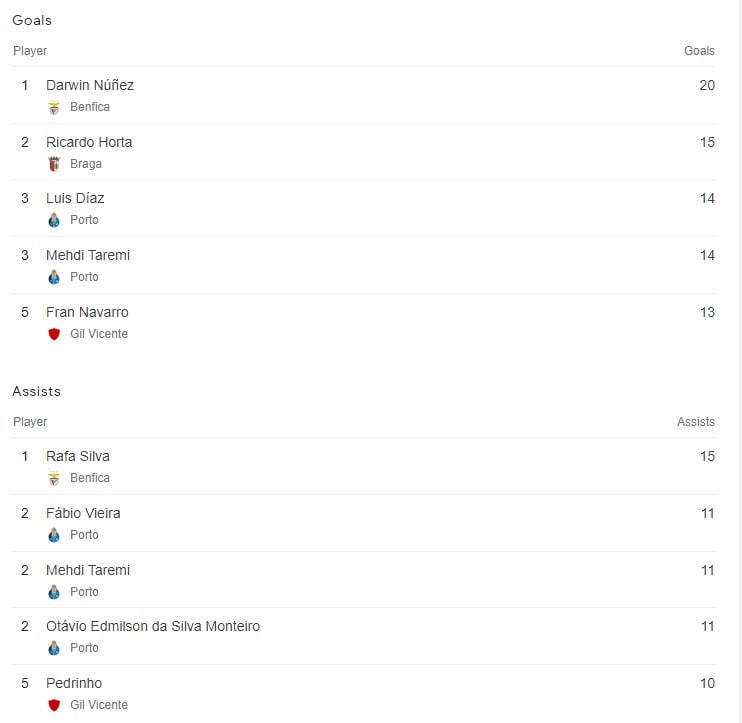Click the Assists section heading

[x=37, y=391]
